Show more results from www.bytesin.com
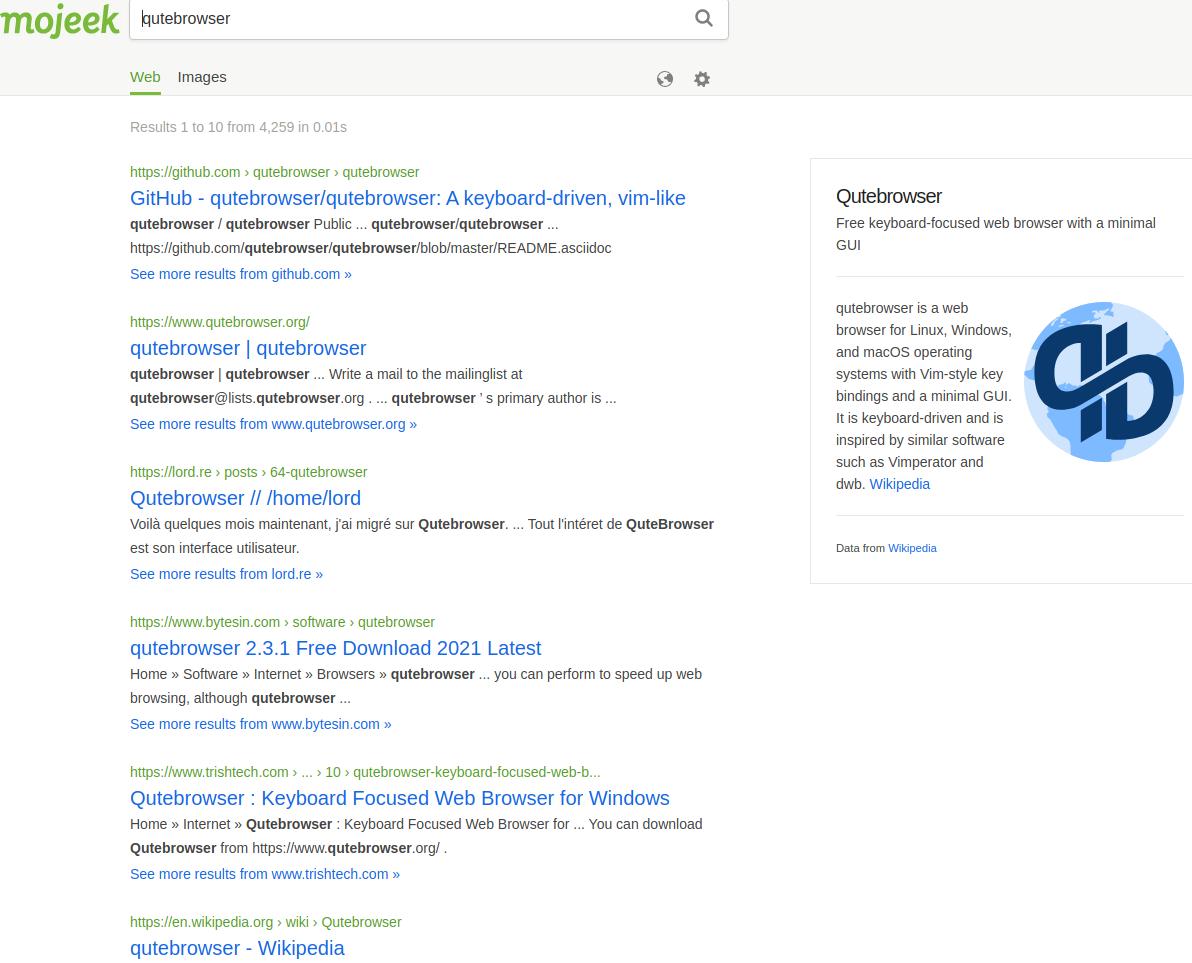This screenshot has height=963, width=1192. [260, 724]
